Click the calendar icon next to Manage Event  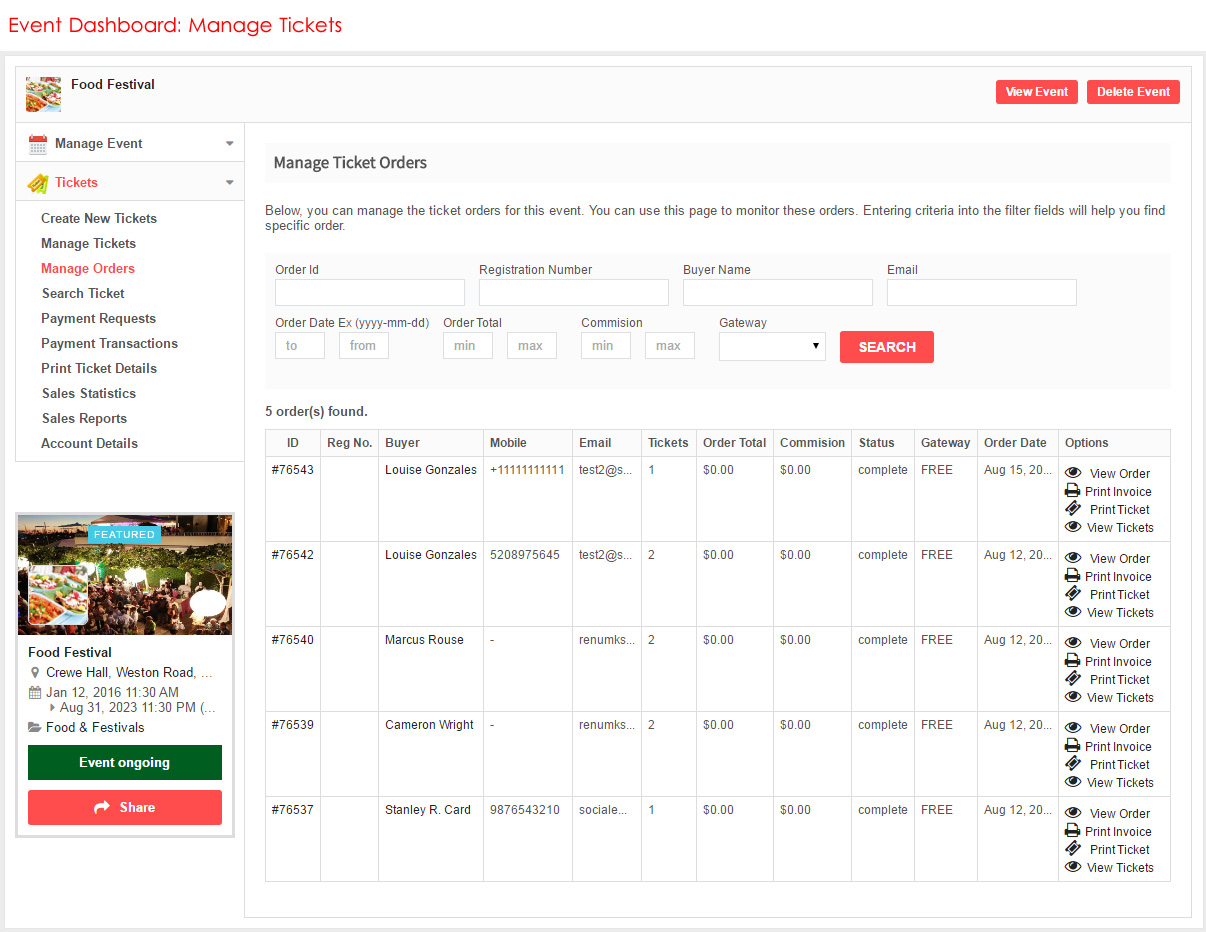38,144
